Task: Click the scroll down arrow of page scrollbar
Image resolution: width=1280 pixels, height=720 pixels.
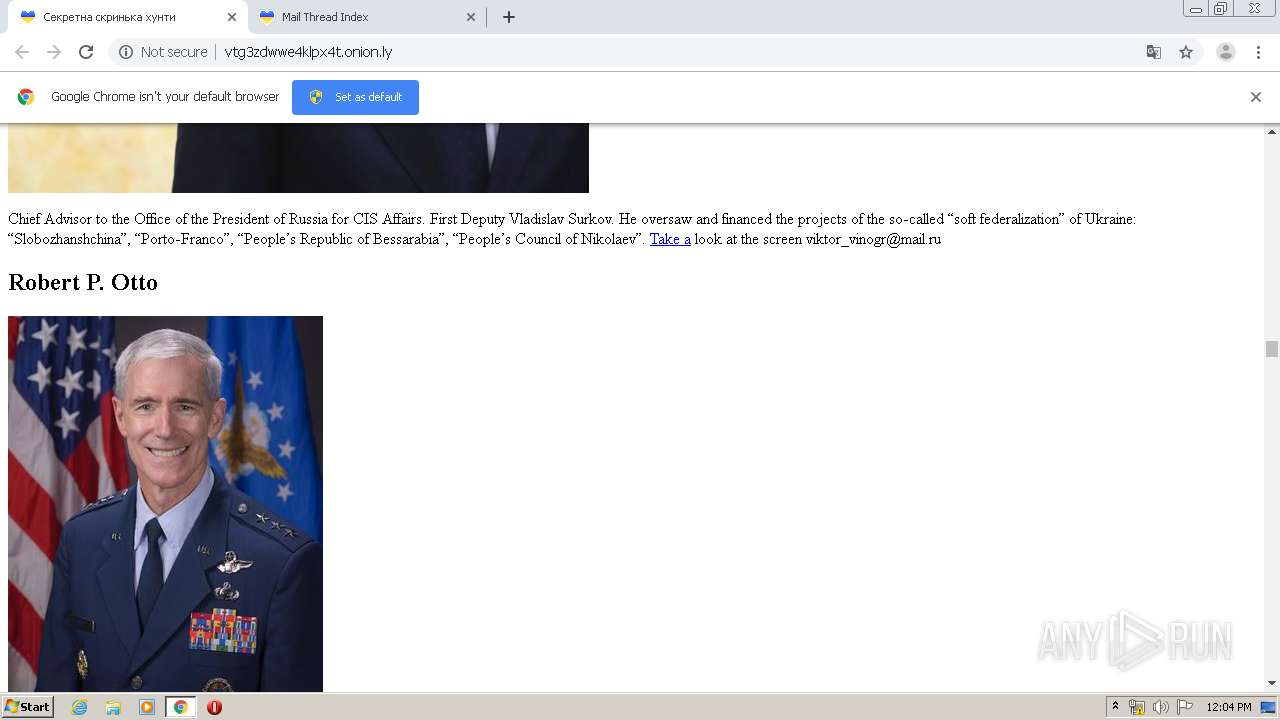Action: [x=1272, y=683]
